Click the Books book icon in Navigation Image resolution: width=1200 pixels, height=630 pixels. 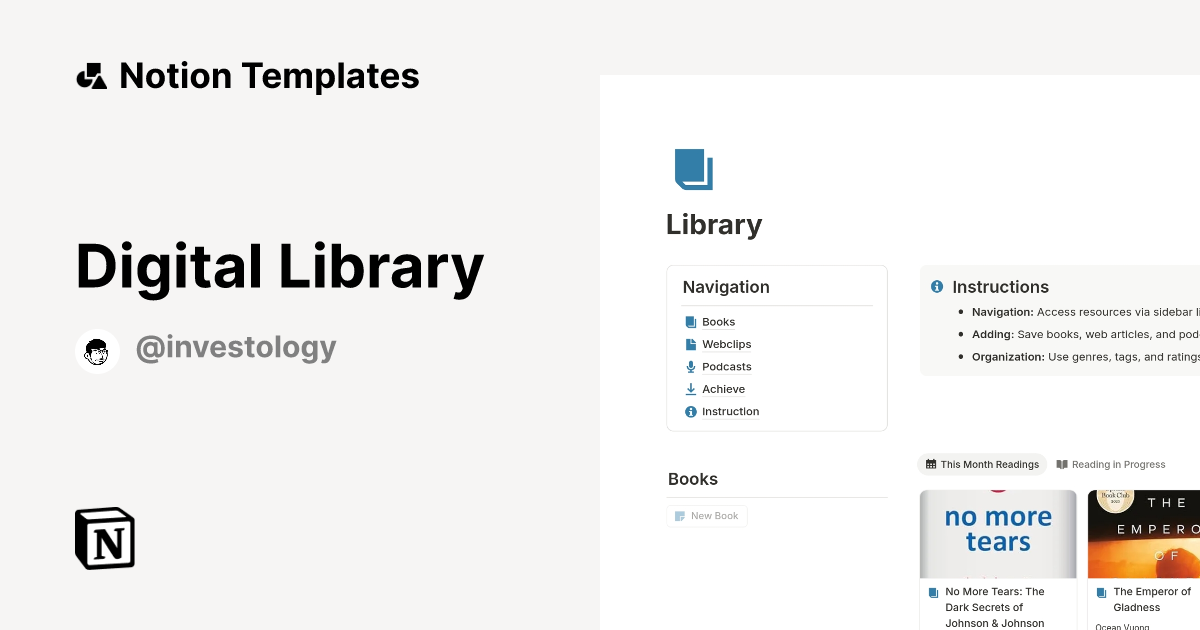point(690,321)
